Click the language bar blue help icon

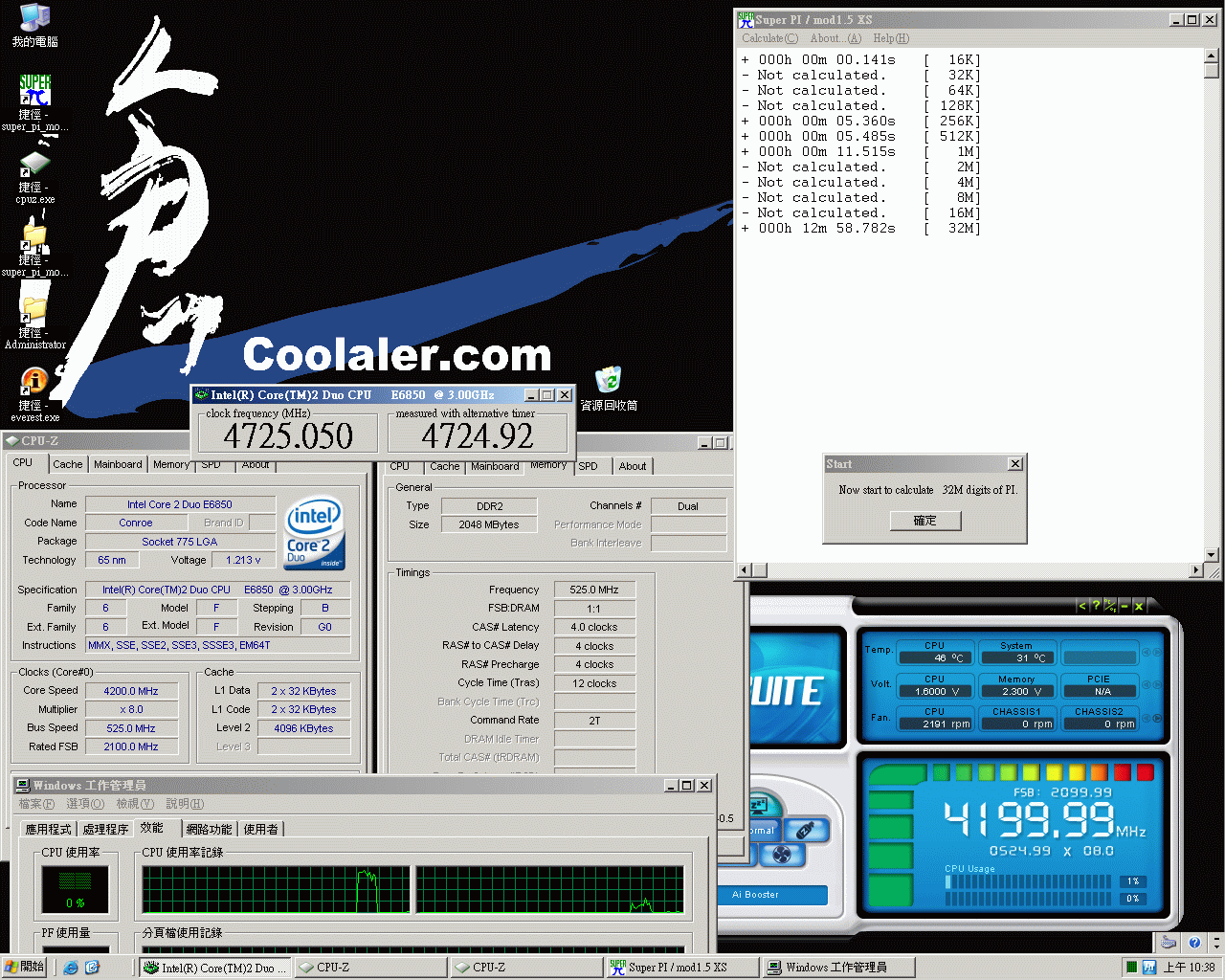pyautogui.click(x=1194, y=943)
